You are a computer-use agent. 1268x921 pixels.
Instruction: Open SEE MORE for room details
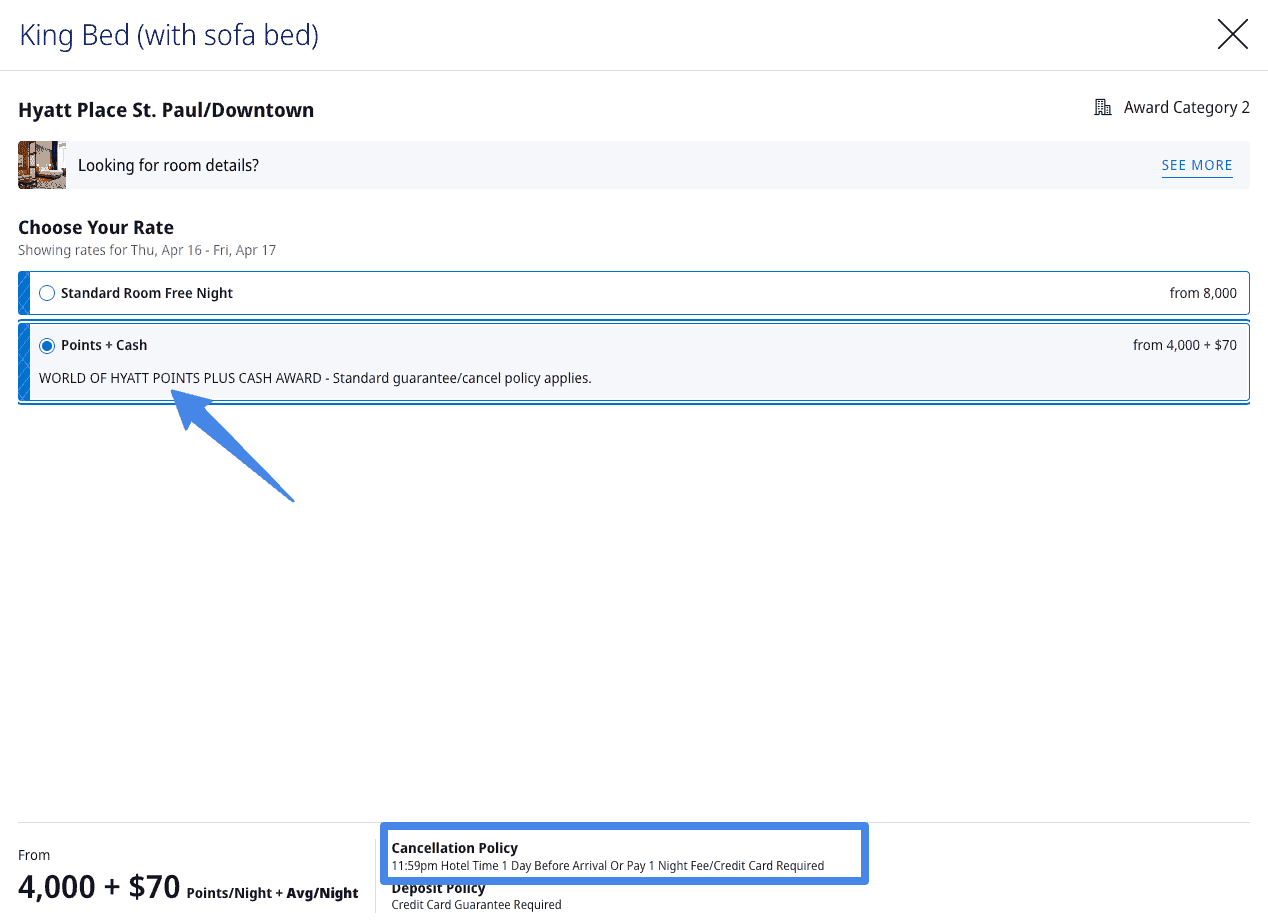point(1197,165)
